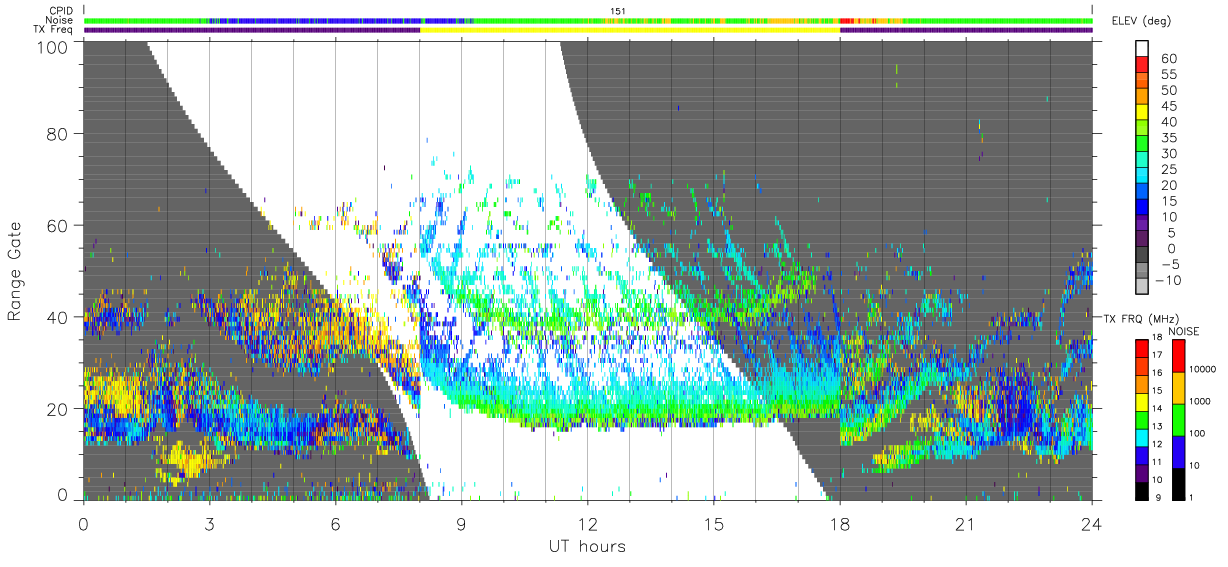This screenshot has height=567, width=1228.
Task: Click the 45 label on ELEV scale
Action: [1168, 106]
